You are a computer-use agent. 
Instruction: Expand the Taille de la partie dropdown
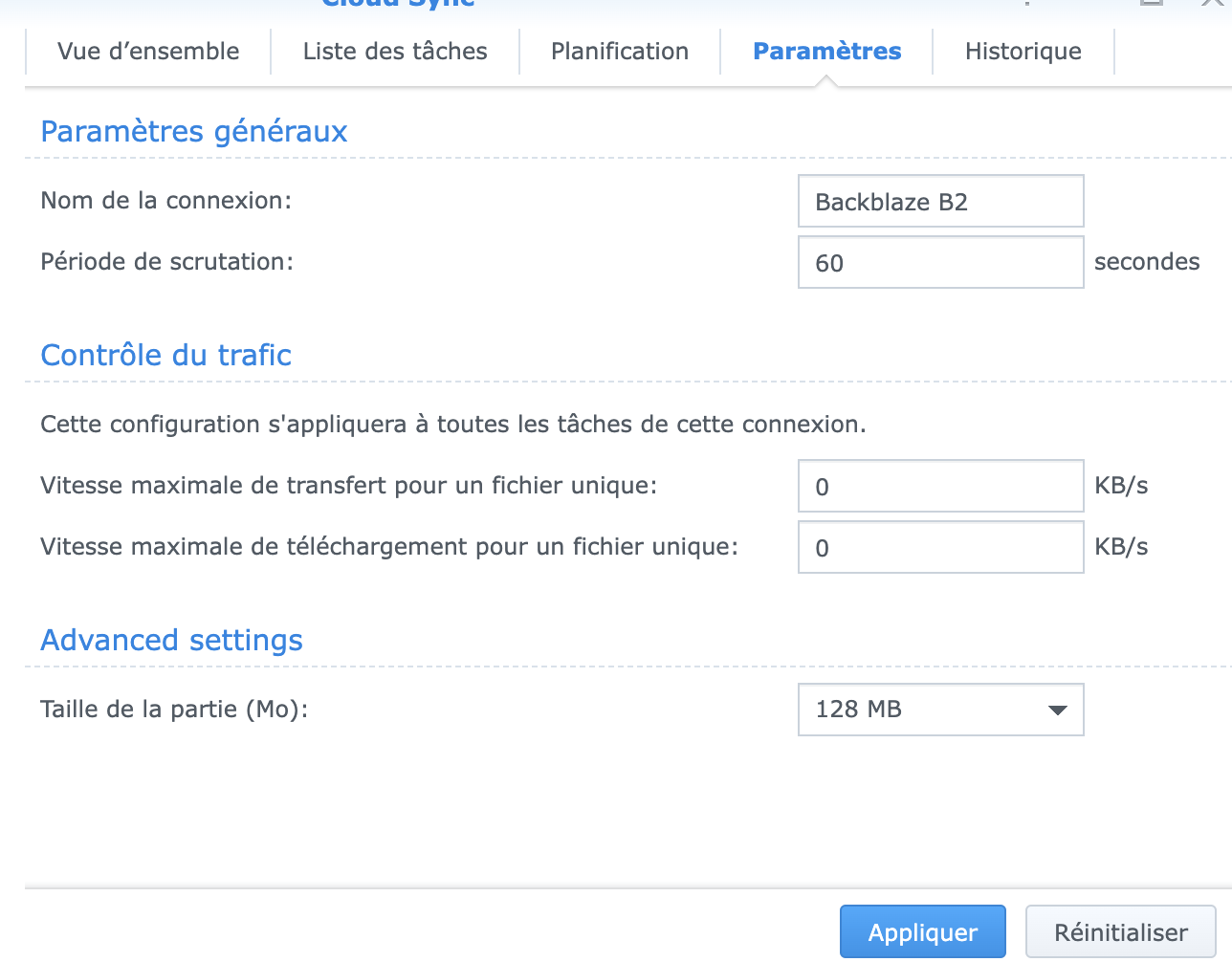click(940, 710)
